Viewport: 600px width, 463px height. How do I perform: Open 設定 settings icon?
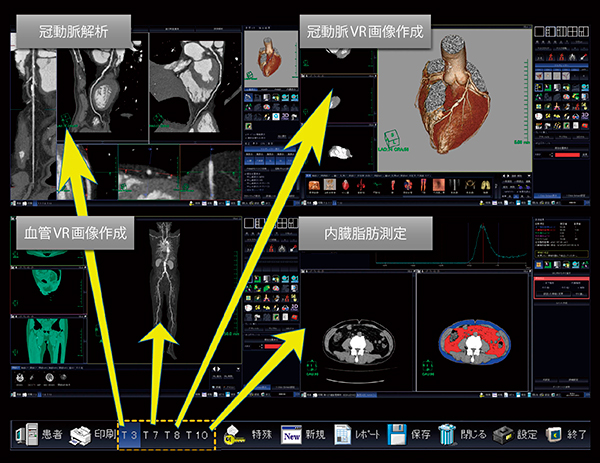(x=504, y=435)
